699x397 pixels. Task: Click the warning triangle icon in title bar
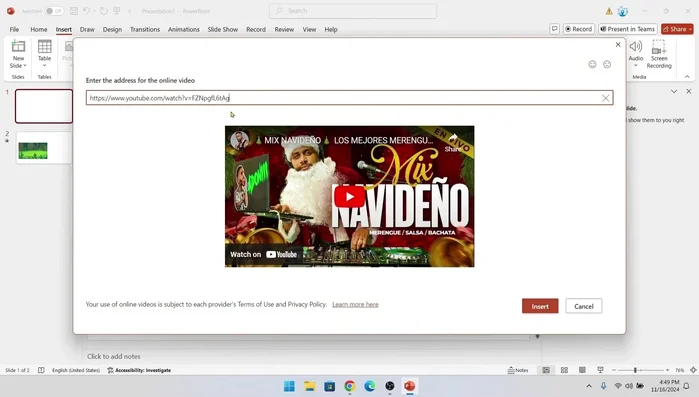tap(609, 11)
